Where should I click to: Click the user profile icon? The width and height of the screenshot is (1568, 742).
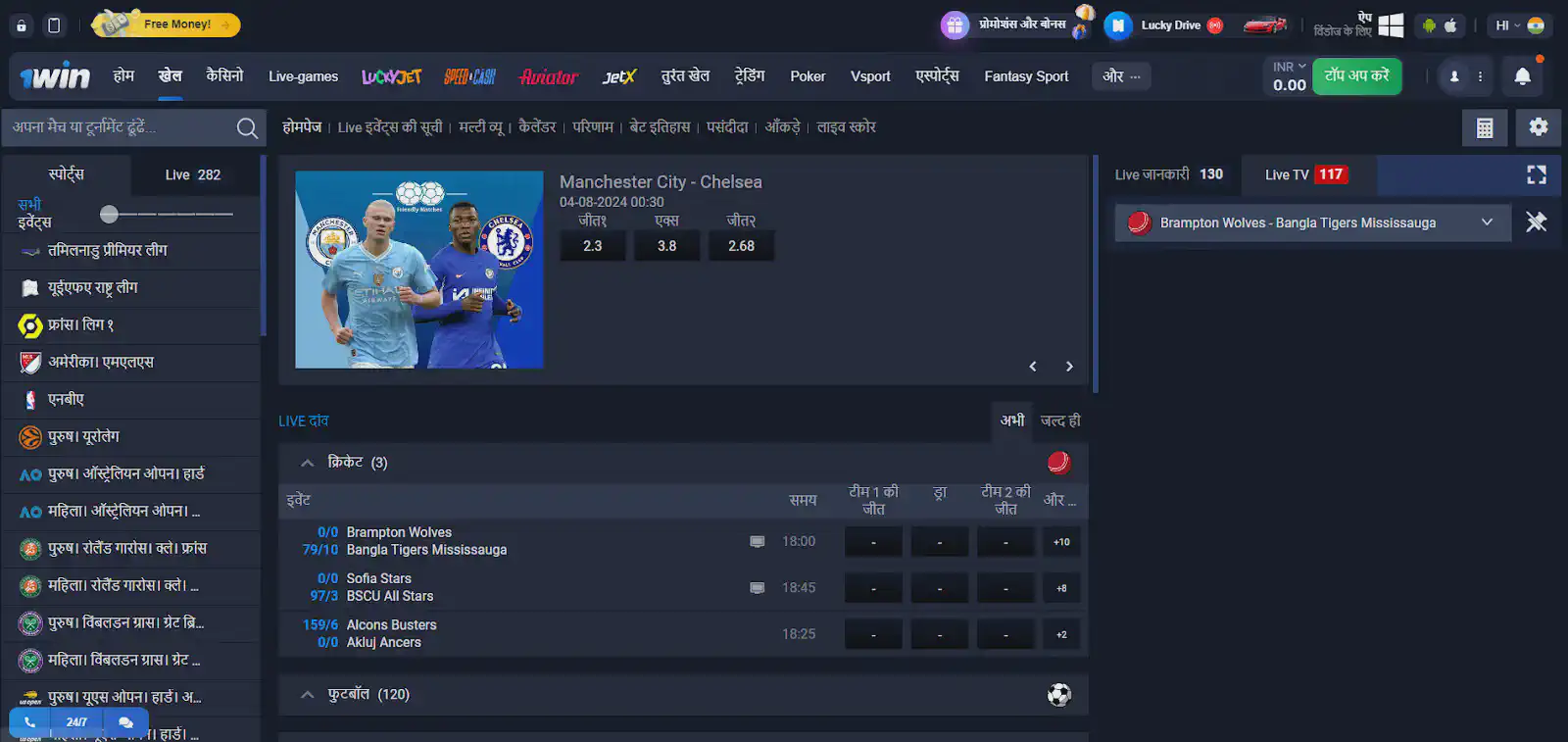pyautogui.click(x=1454, y=76)
